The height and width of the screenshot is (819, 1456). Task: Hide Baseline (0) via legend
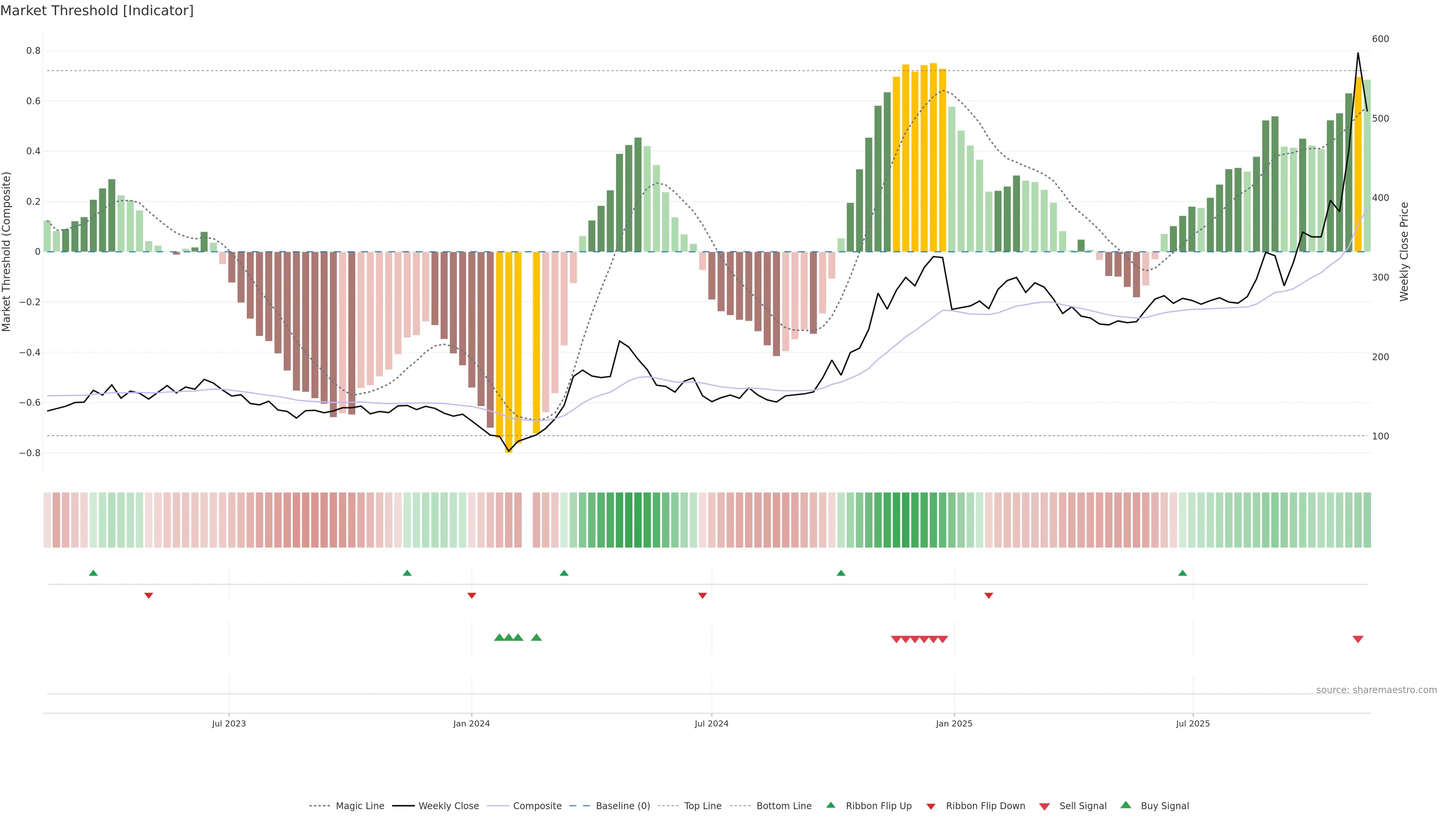[622, 806]
